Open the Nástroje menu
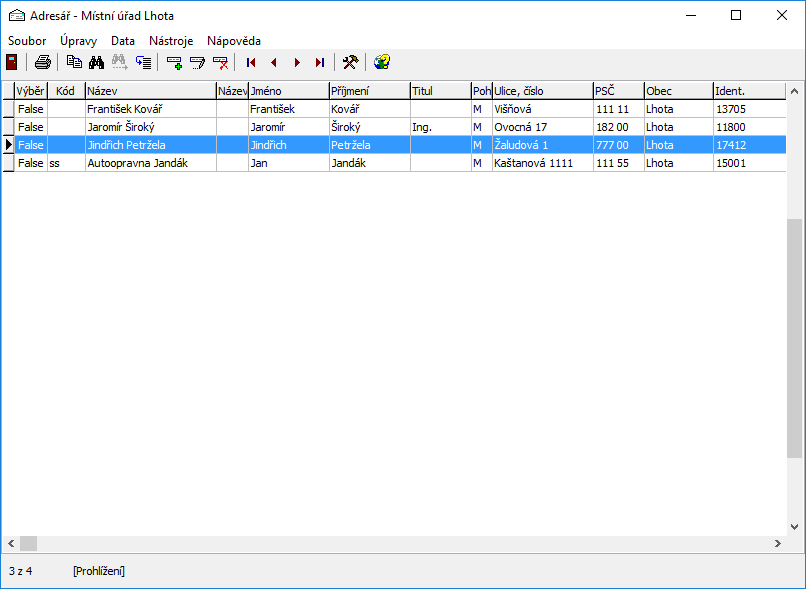806x589 pixels. point(171,41)
